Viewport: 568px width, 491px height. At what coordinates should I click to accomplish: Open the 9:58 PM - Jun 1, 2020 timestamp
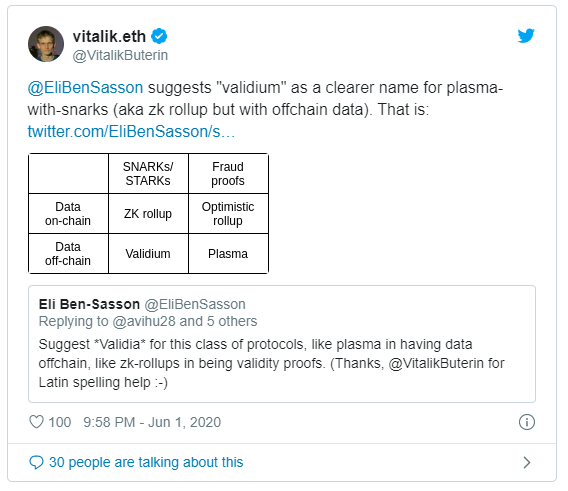pyautogui.click(x=152, y=422)
